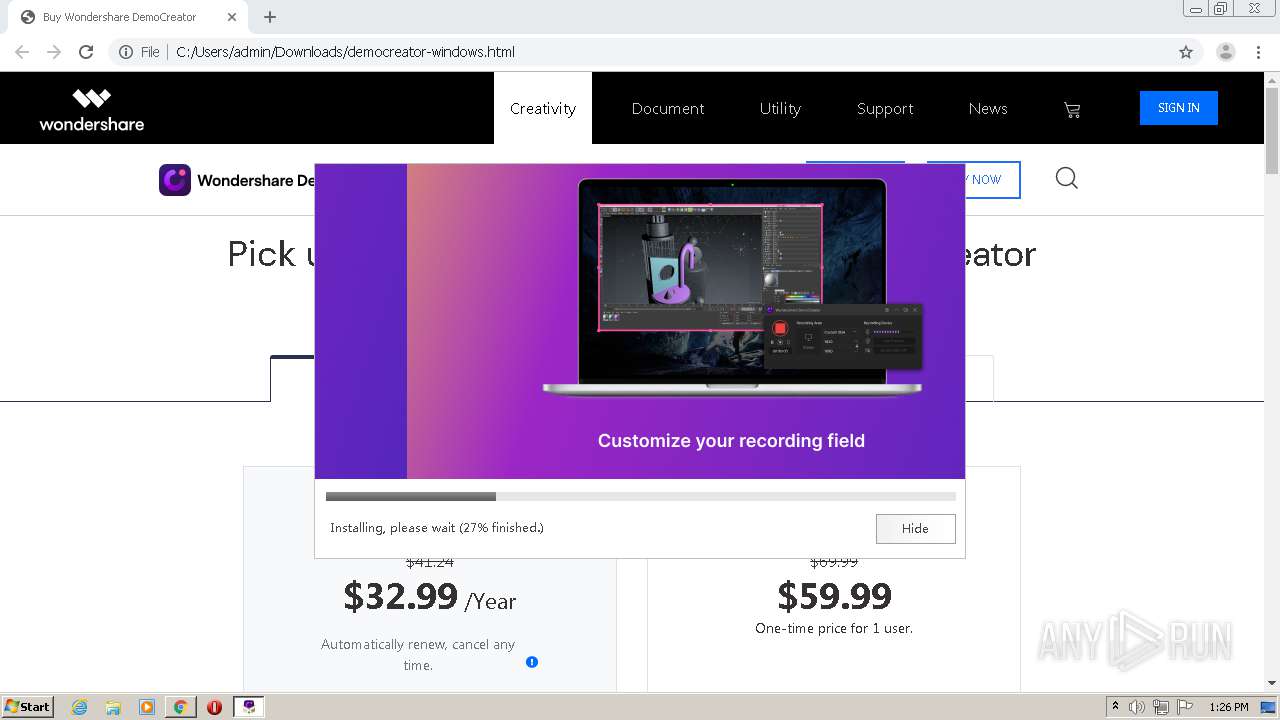Click 'One-time price for 1 user.' text

(834, 629)
